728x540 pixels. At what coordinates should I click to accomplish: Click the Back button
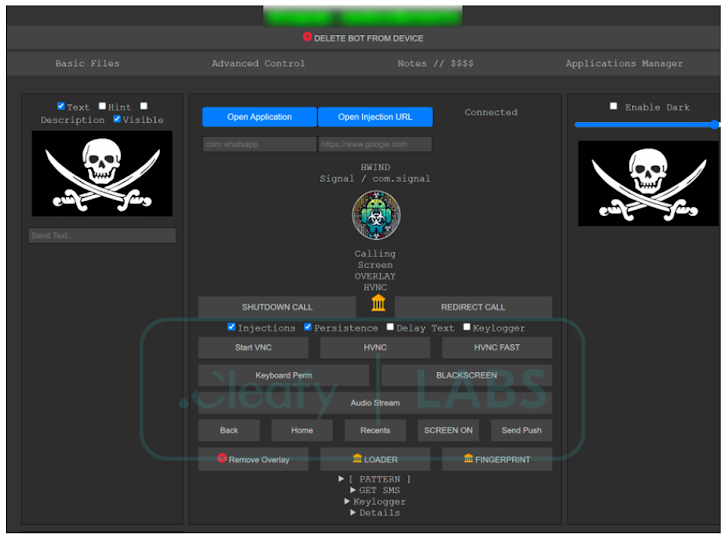(229, 430)
